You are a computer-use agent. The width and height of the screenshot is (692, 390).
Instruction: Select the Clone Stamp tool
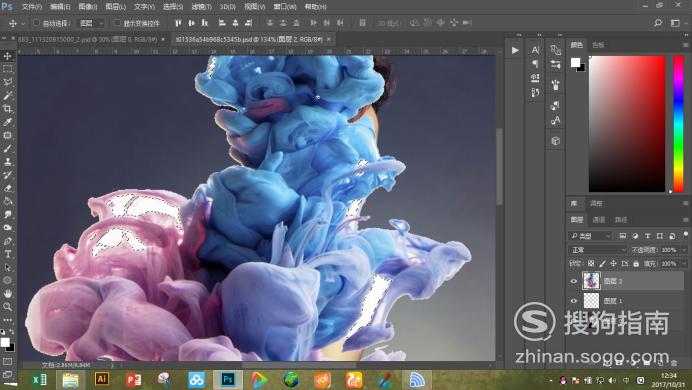8,162
